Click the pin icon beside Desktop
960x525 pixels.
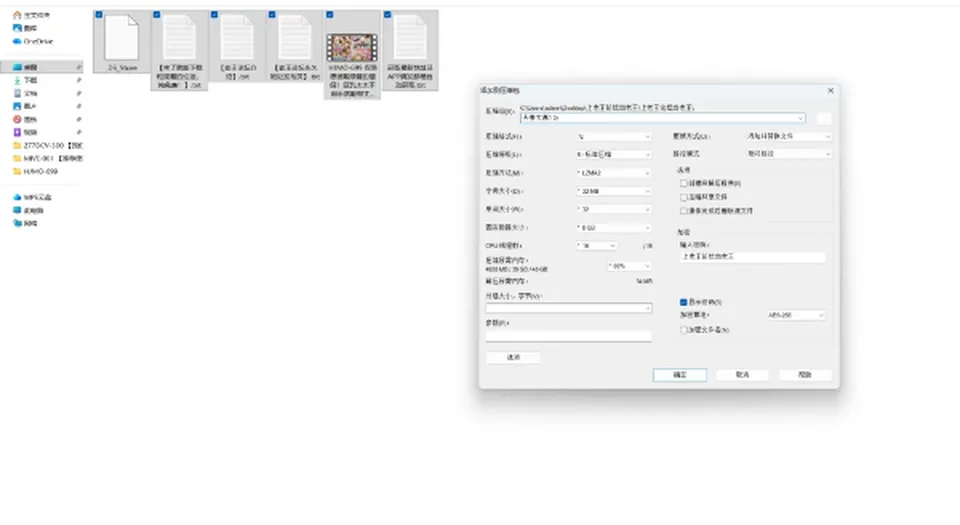tap(78, 67)
